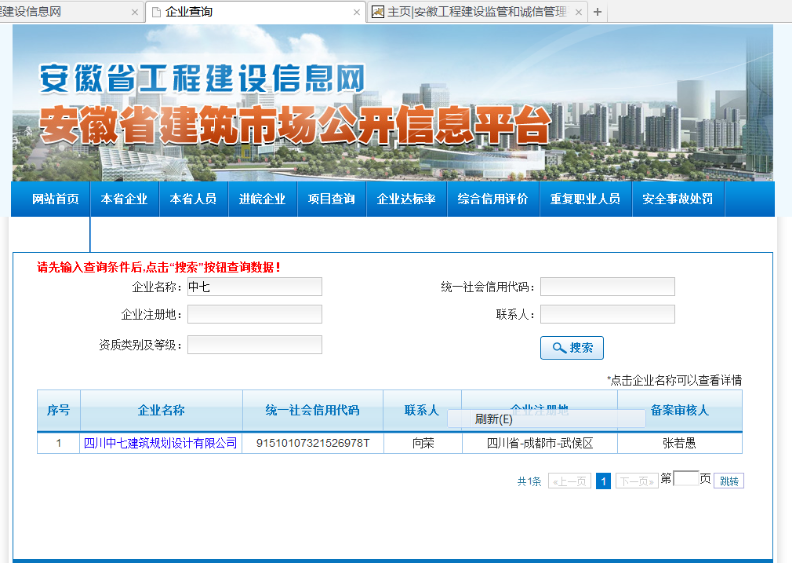Choose 刷新(E) from the context menu
Image resolution: width=793 pixels, height=563 pixels.
coord(494,419)
